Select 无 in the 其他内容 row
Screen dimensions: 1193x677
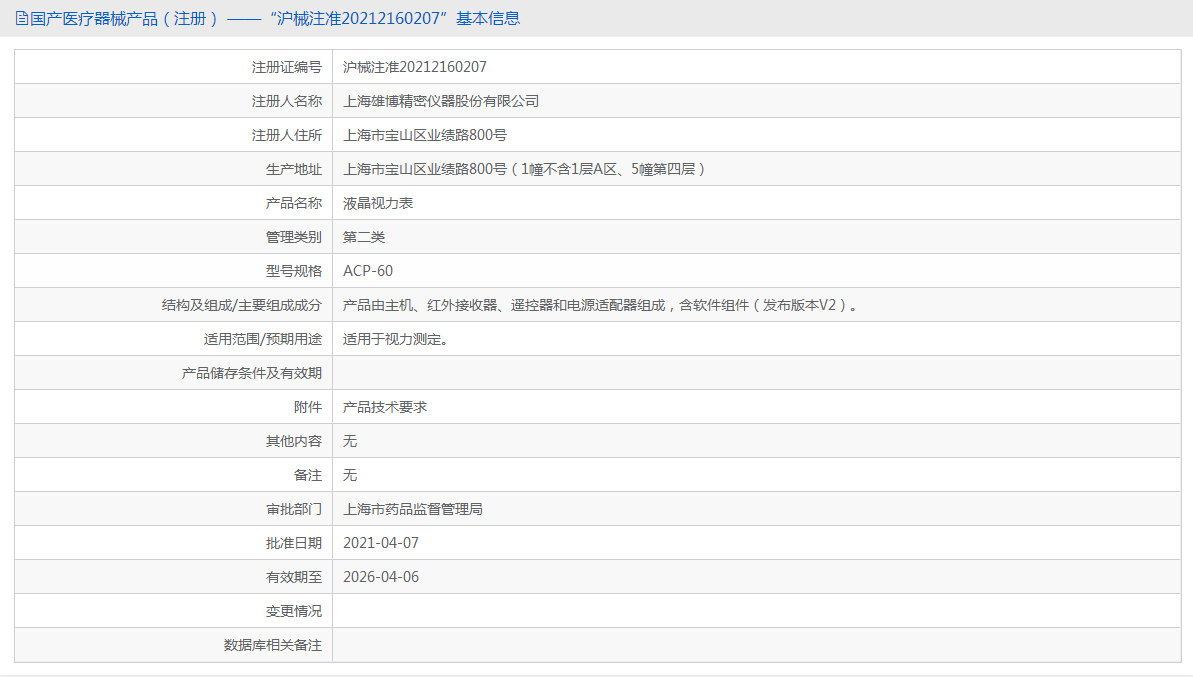coord(350,441)
